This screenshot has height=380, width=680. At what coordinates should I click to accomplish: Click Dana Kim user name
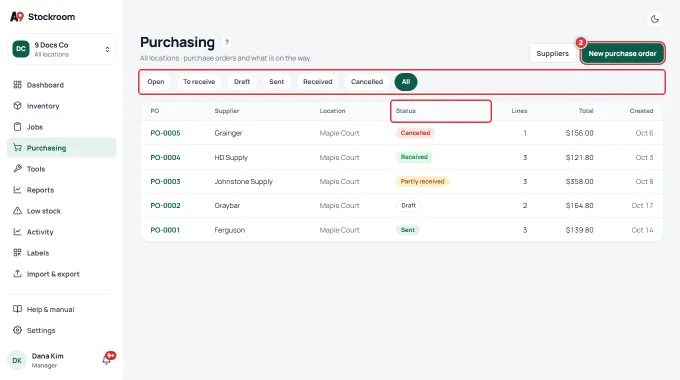[x=47, y=356]
